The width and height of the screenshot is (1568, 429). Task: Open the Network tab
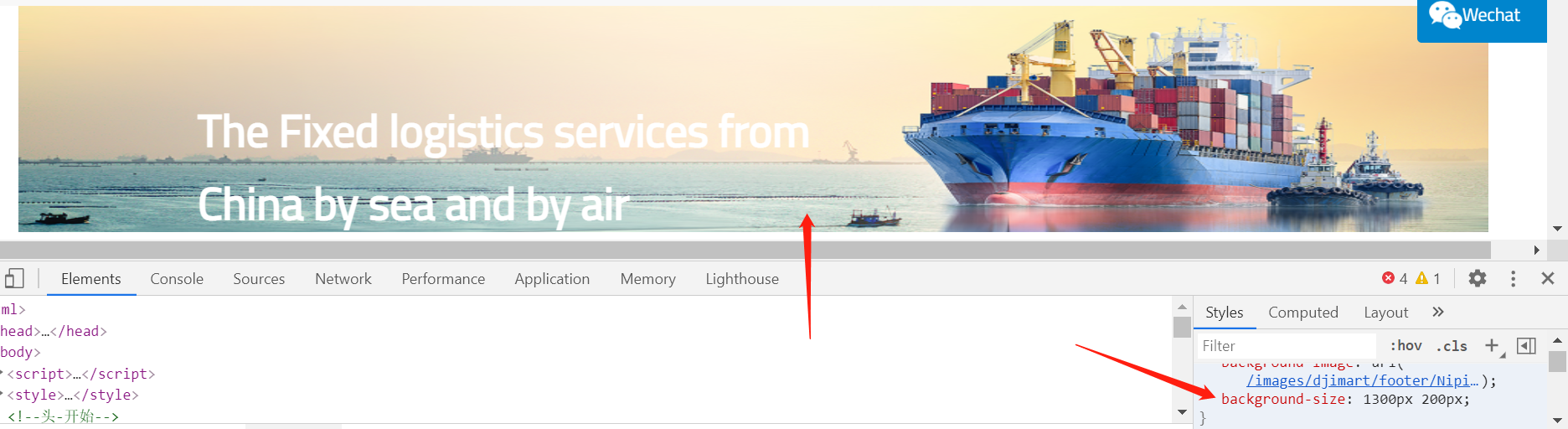pos(343,279)
